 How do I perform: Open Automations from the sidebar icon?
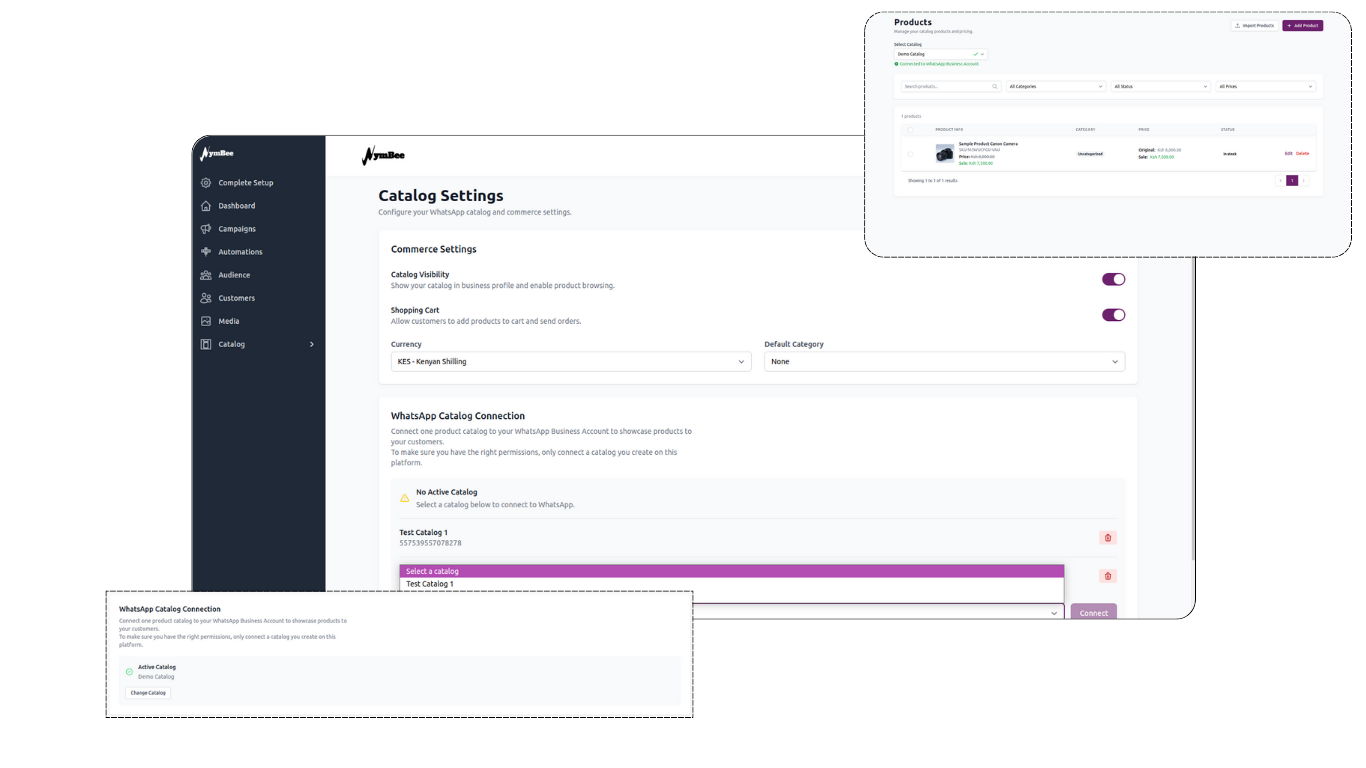(x=204, y=251)
